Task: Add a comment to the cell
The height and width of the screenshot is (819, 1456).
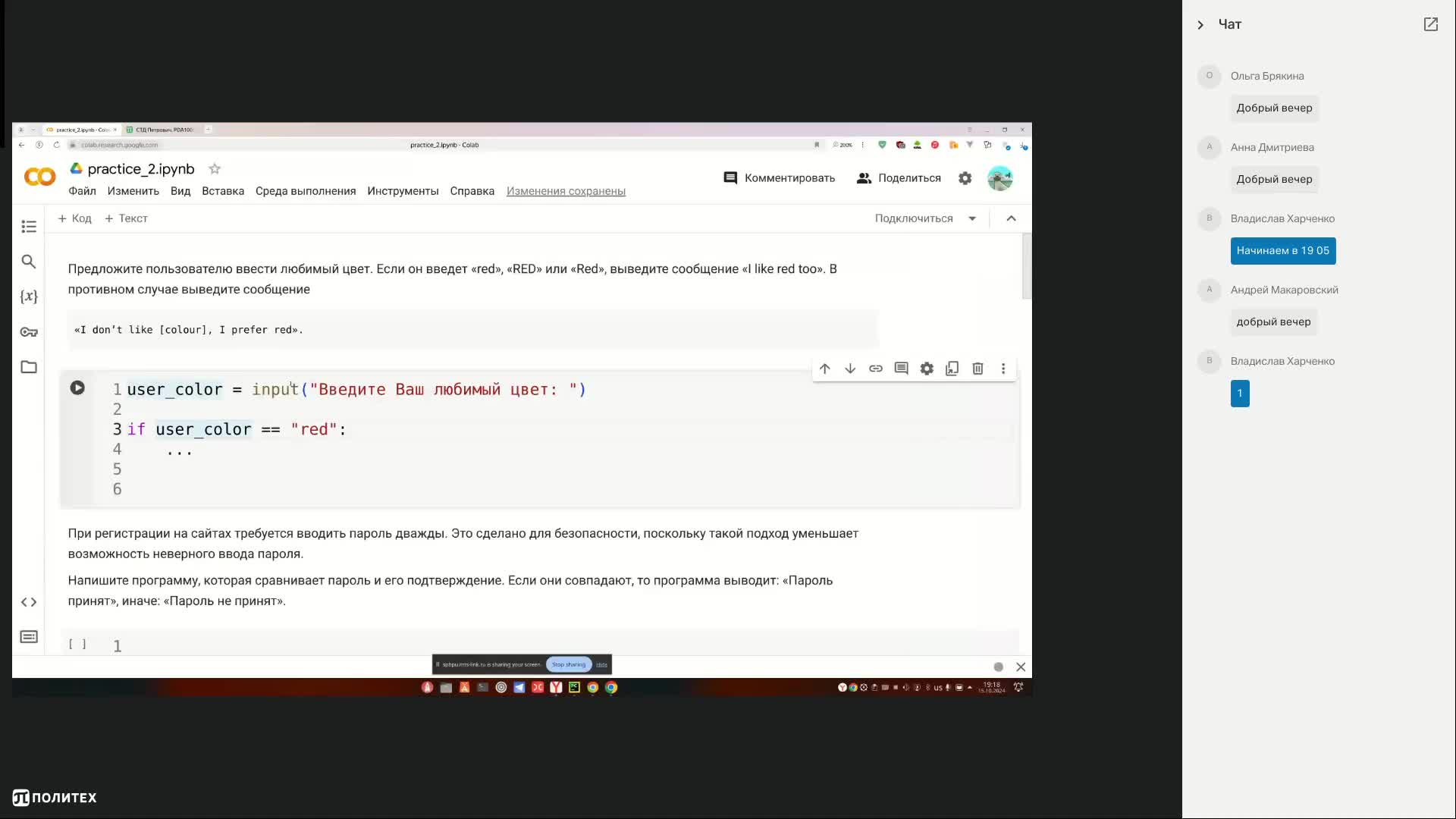Action: [x=901, y=369]
